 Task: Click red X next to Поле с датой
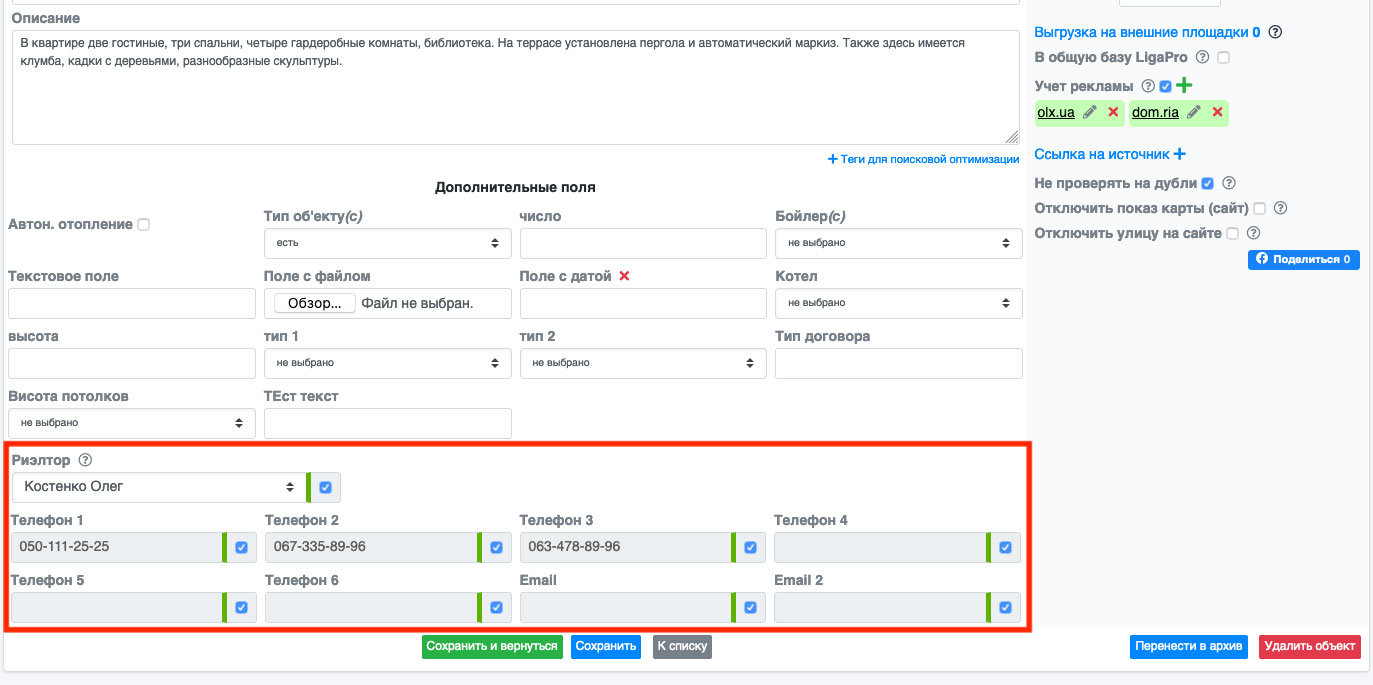tap(625, 276)
